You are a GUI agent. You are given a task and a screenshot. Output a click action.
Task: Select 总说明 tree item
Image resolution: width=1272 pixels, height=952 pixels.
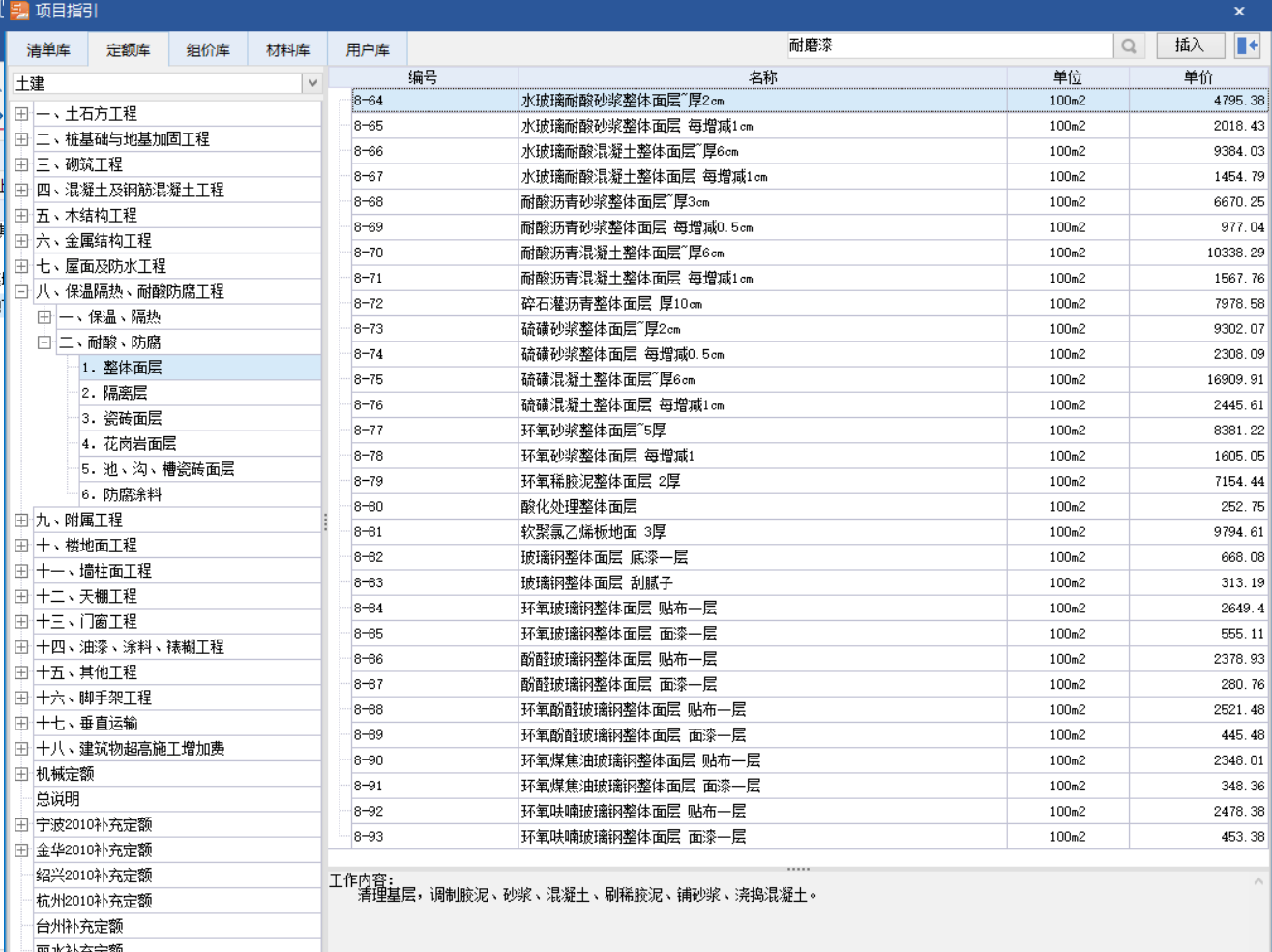tap(177, 799)
